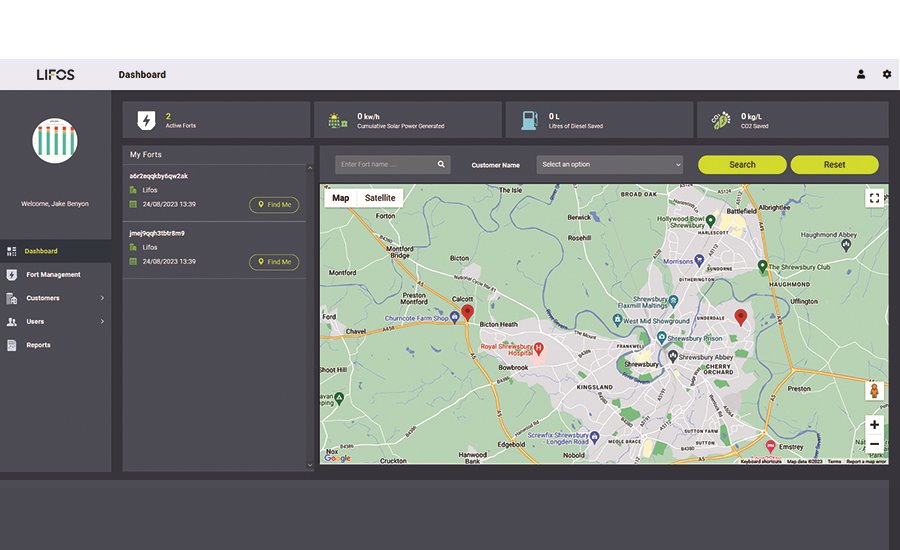Open Fort Management from the sidebar
Image resolution: width=900 pixels, height=550 pixels.
53,274
